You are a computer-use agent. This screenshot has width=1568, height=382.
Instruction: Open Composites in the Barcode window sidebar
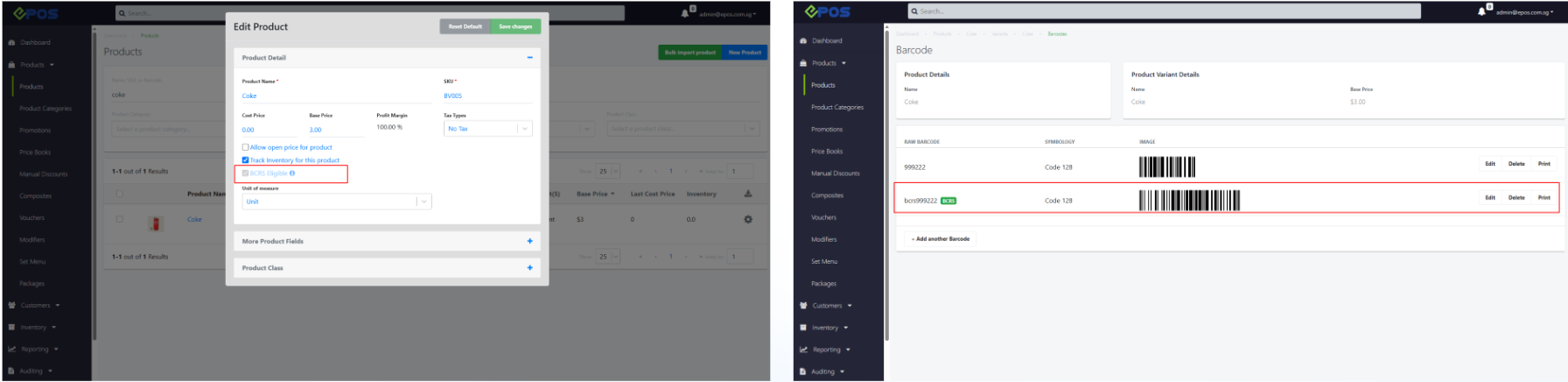(x=828, y=195)
